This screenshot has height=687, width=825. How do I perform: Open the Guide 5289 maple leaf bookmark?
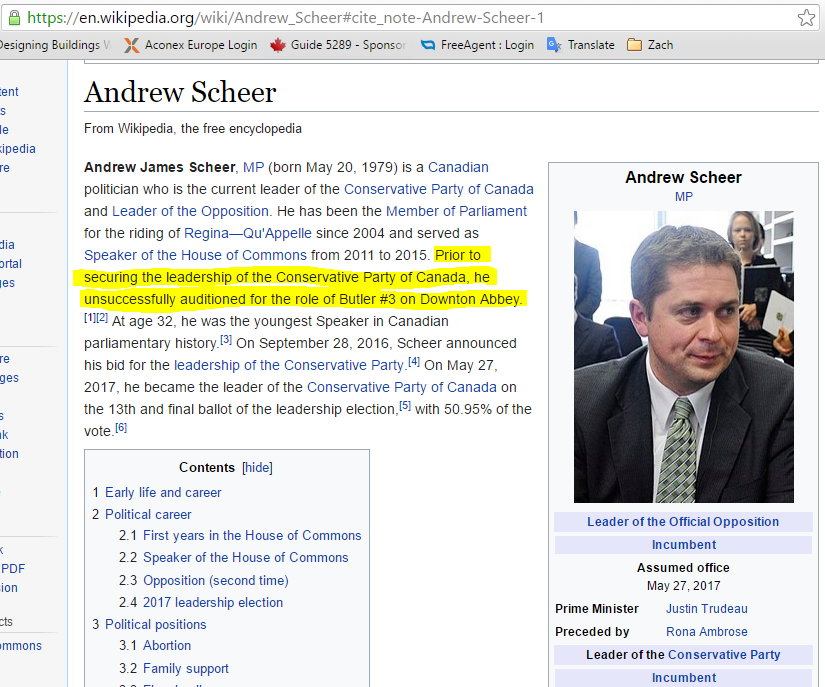coord(338,45)
